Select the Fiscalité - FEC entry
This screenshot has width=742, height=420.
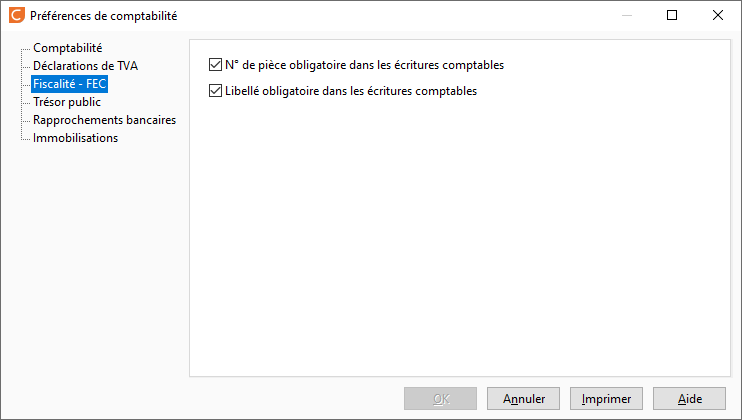tap(70, 84)
